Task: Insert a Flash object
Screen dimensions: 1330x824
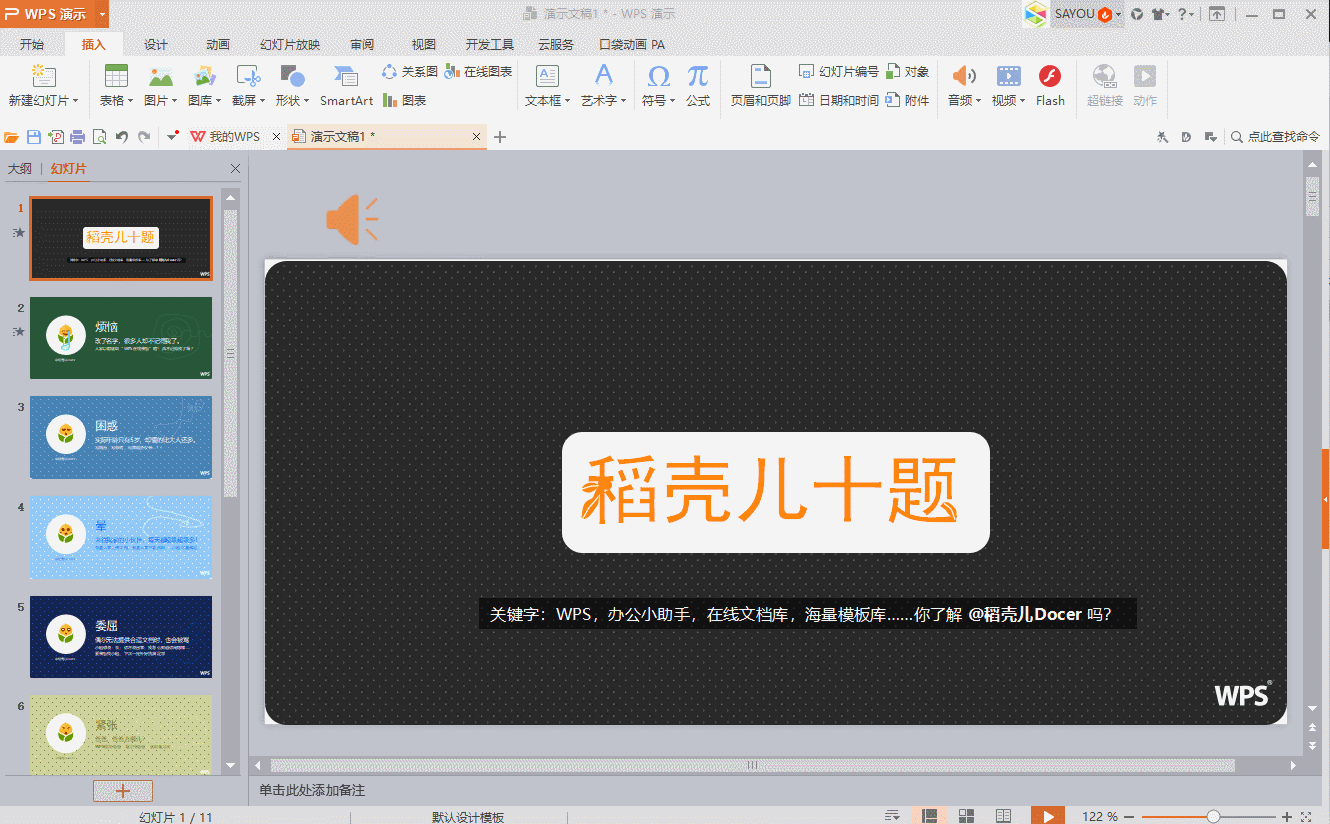Action: point(1049,77)
